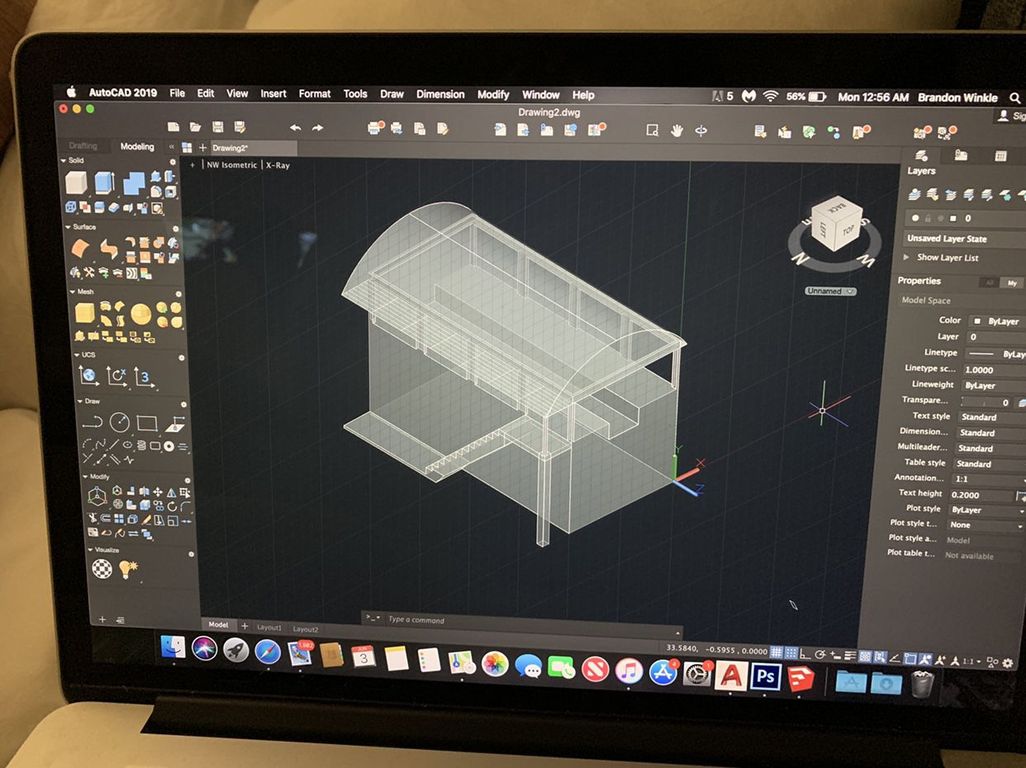The image size is (1026, 768).
Task: Open the Text style dropdown
Action: point(988,417)
